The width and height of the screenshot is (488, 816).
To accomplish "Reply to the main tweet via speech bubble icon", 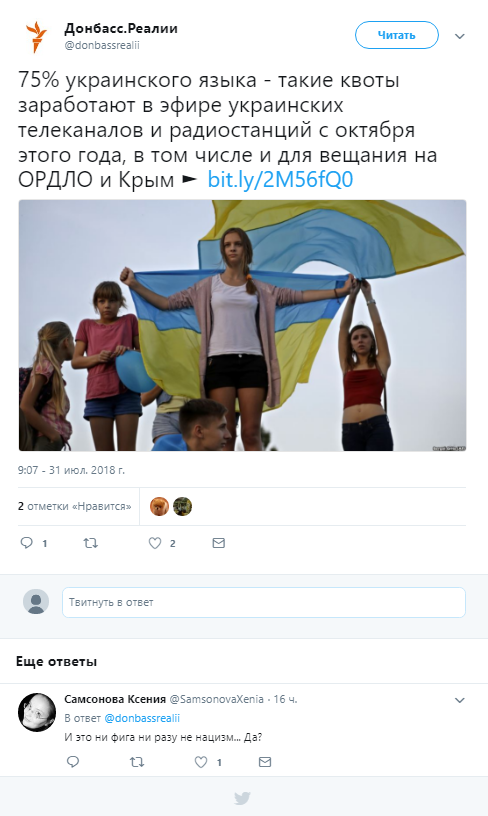I will pyautogui.click(x=27, y=543).
